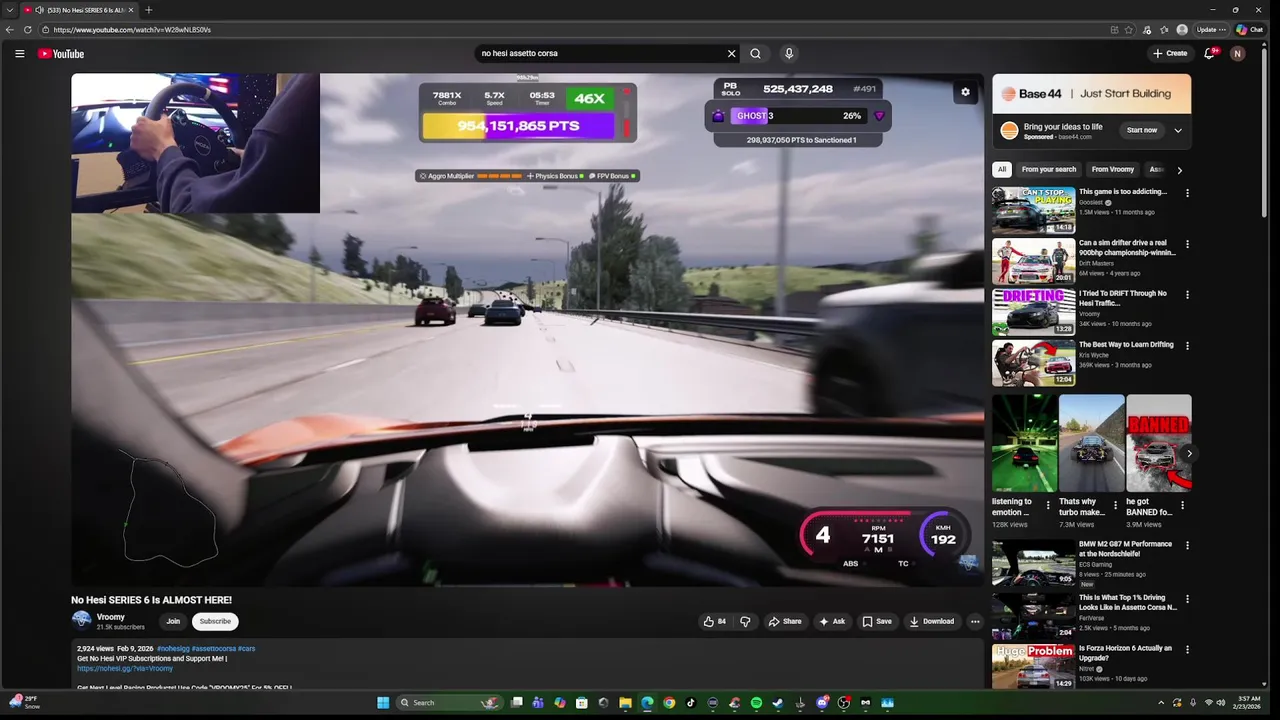This screenshot has height=720, width=1280.
Task: Open TikTok from the taskbar
Action: tap(691, 703)
